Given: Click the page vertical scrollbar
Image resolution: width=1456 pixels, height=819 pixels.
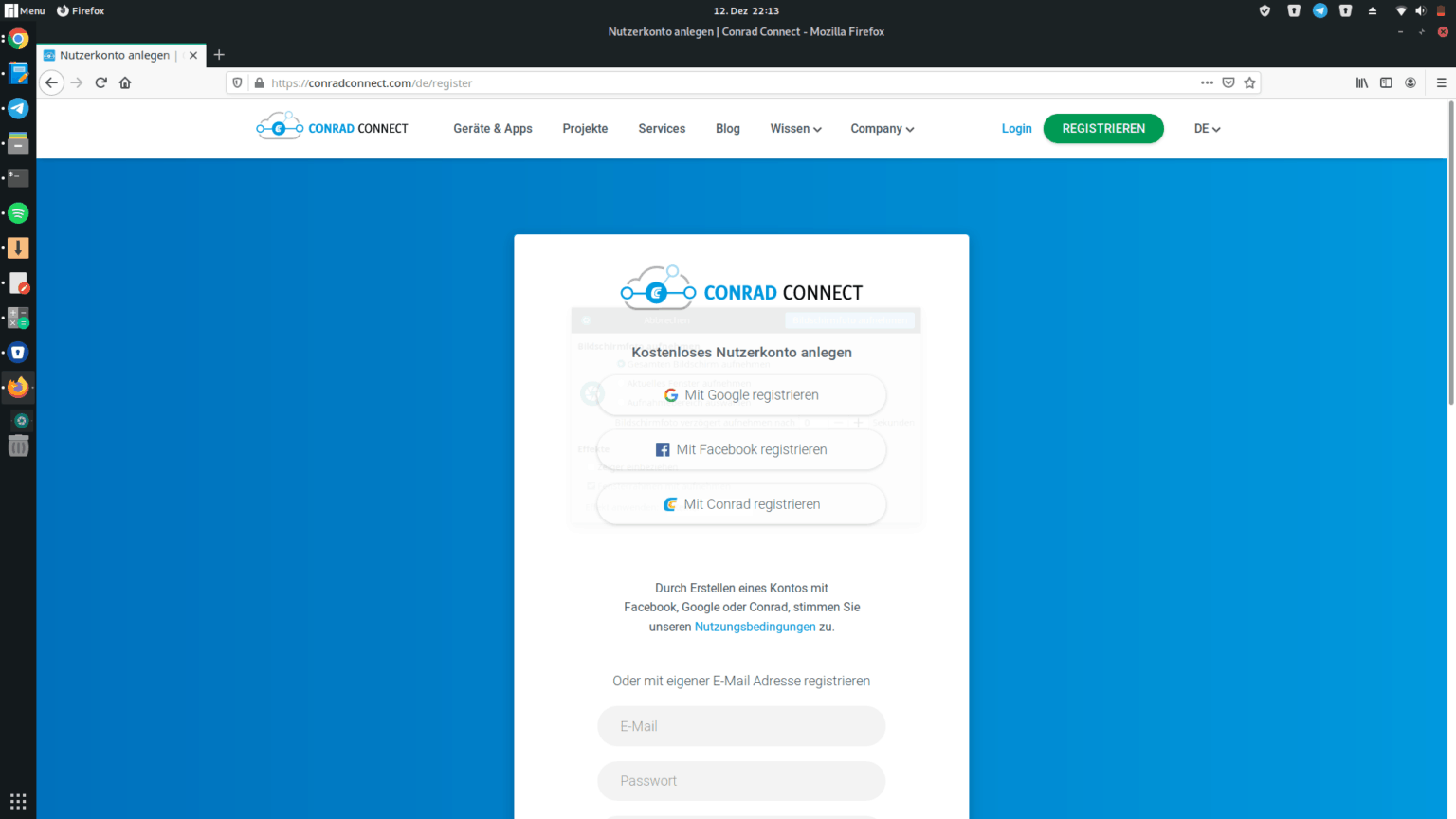Looking at the screenshot, I should point(1450,254).
